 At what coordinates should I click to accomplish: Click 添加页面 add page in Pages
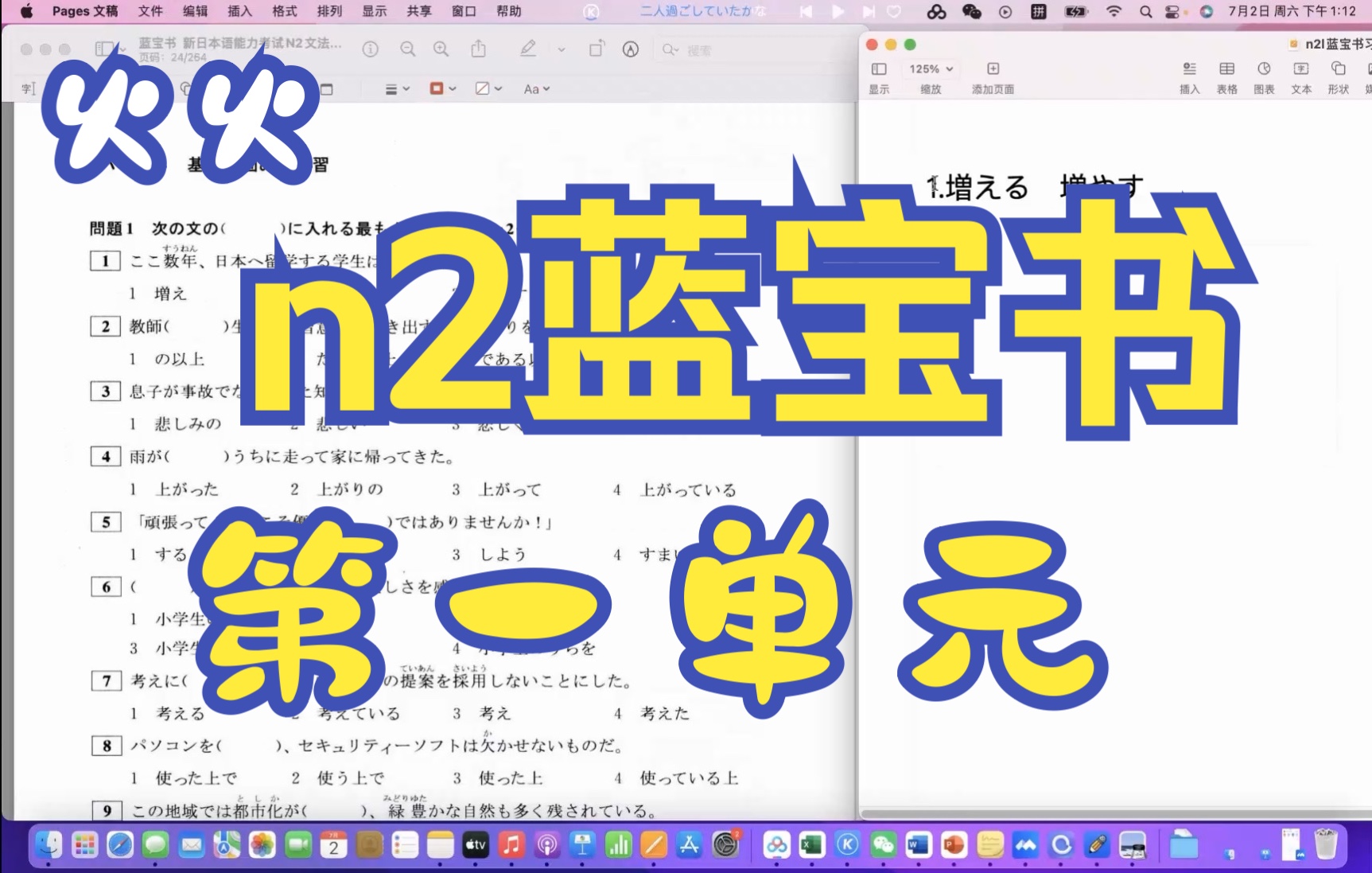click(x=993, y=78)
